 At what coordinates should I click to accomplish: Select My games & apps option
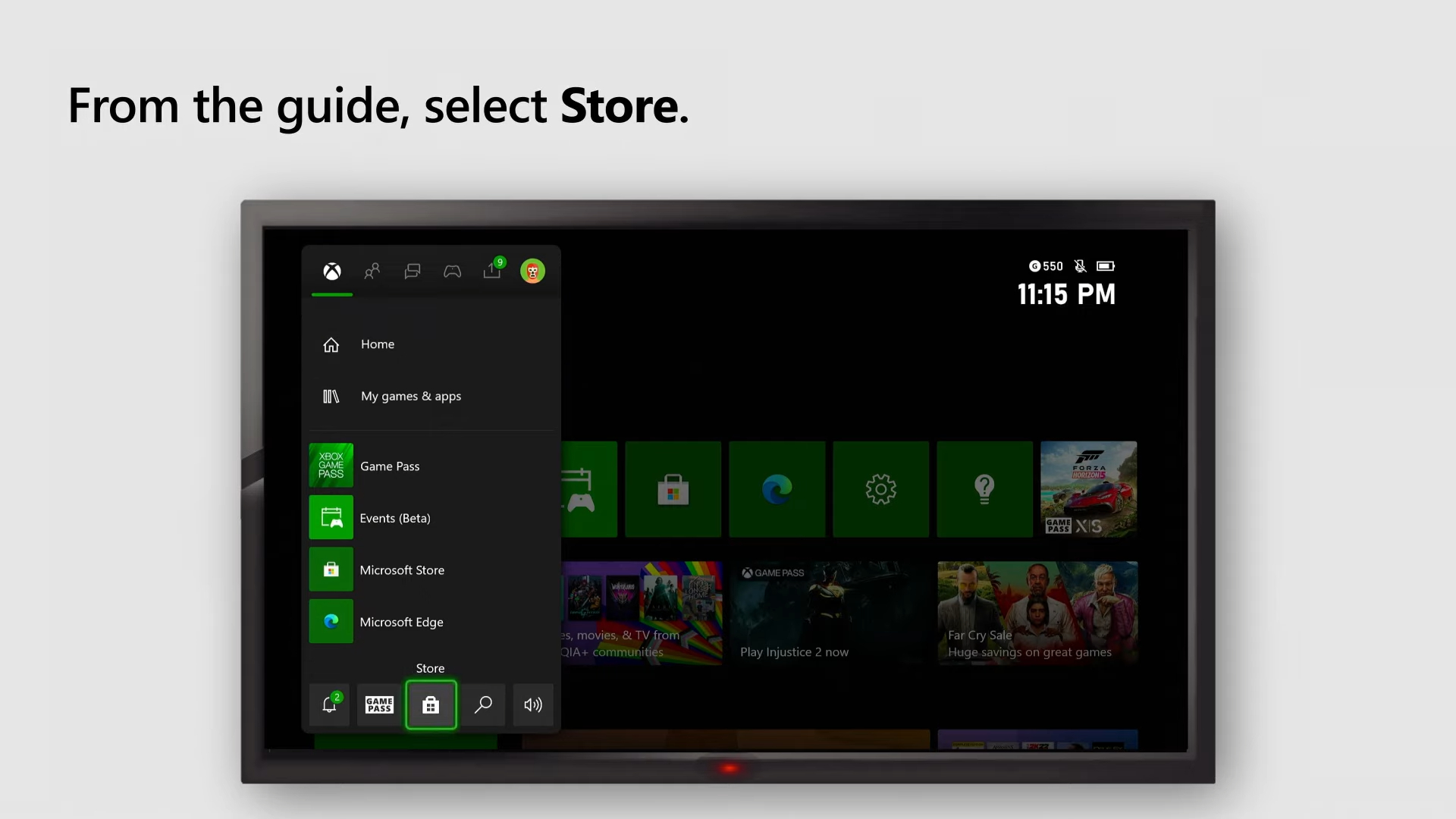(x=411, y=396)
